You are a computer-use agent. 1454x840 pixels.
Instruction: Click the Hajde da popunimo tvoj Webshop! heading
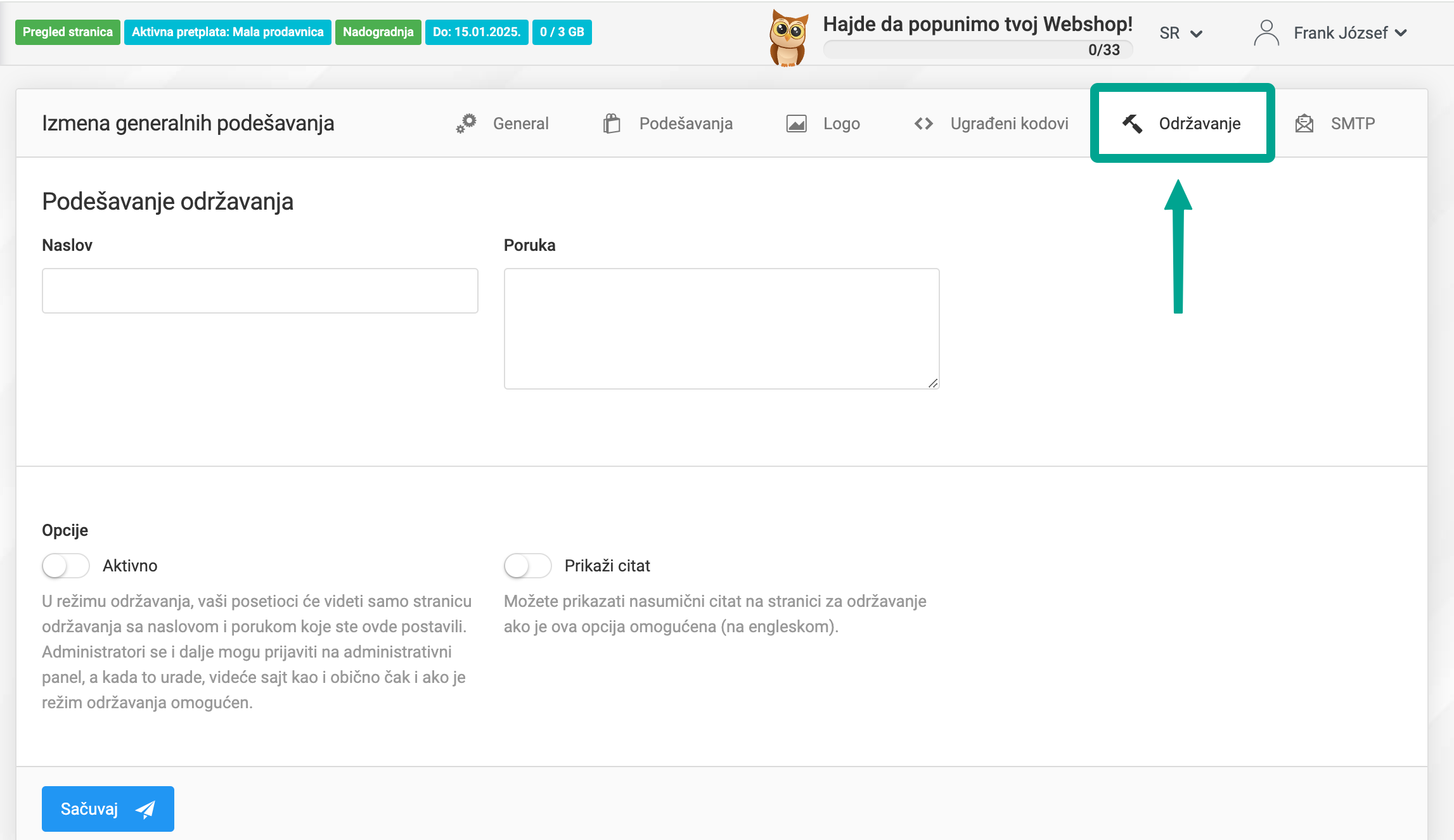click(x=978, y=24)
